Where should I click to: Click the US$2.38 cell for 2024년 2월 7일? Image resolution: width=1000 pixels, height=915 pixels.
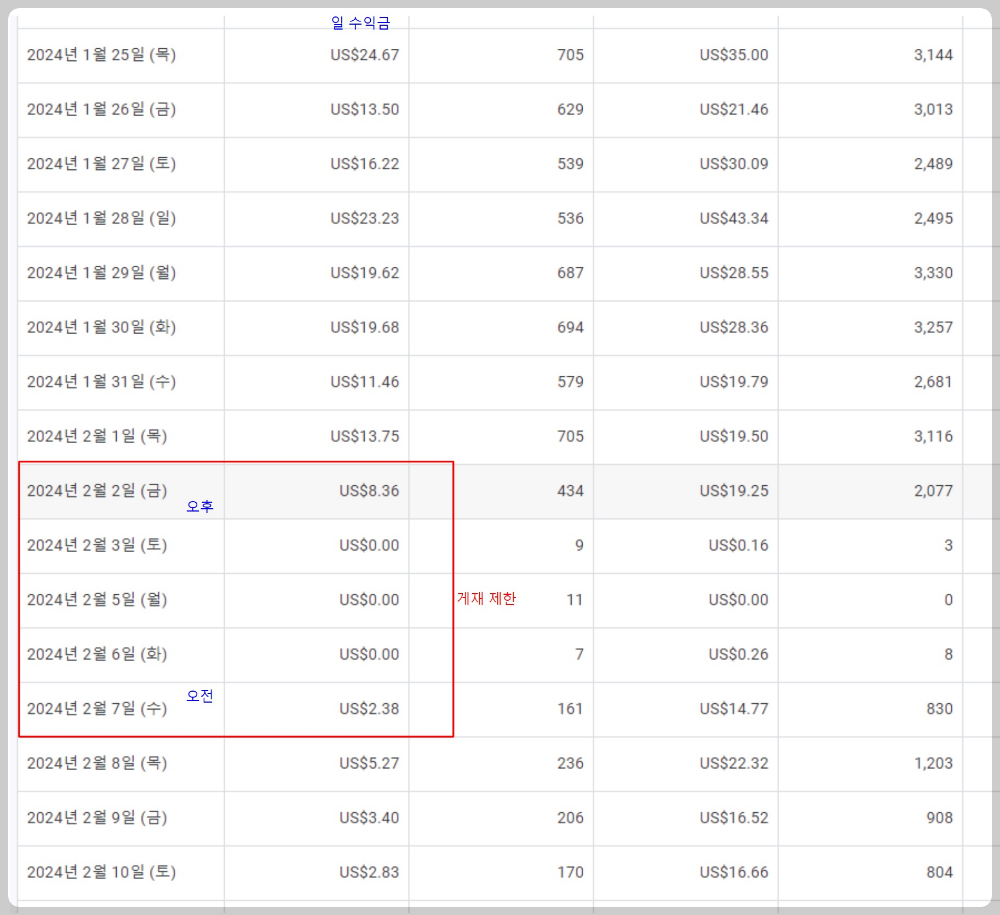[x=371, y=709]
